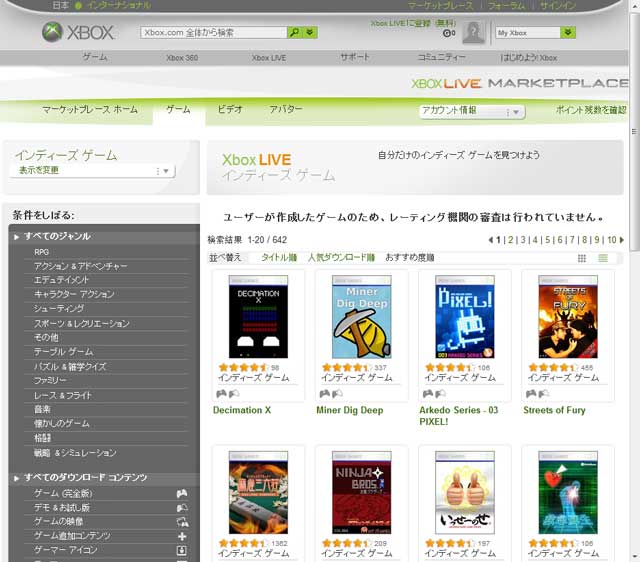
Task: Filter by パズル & 雑学クイズ genre
Action: pos(70,367)
